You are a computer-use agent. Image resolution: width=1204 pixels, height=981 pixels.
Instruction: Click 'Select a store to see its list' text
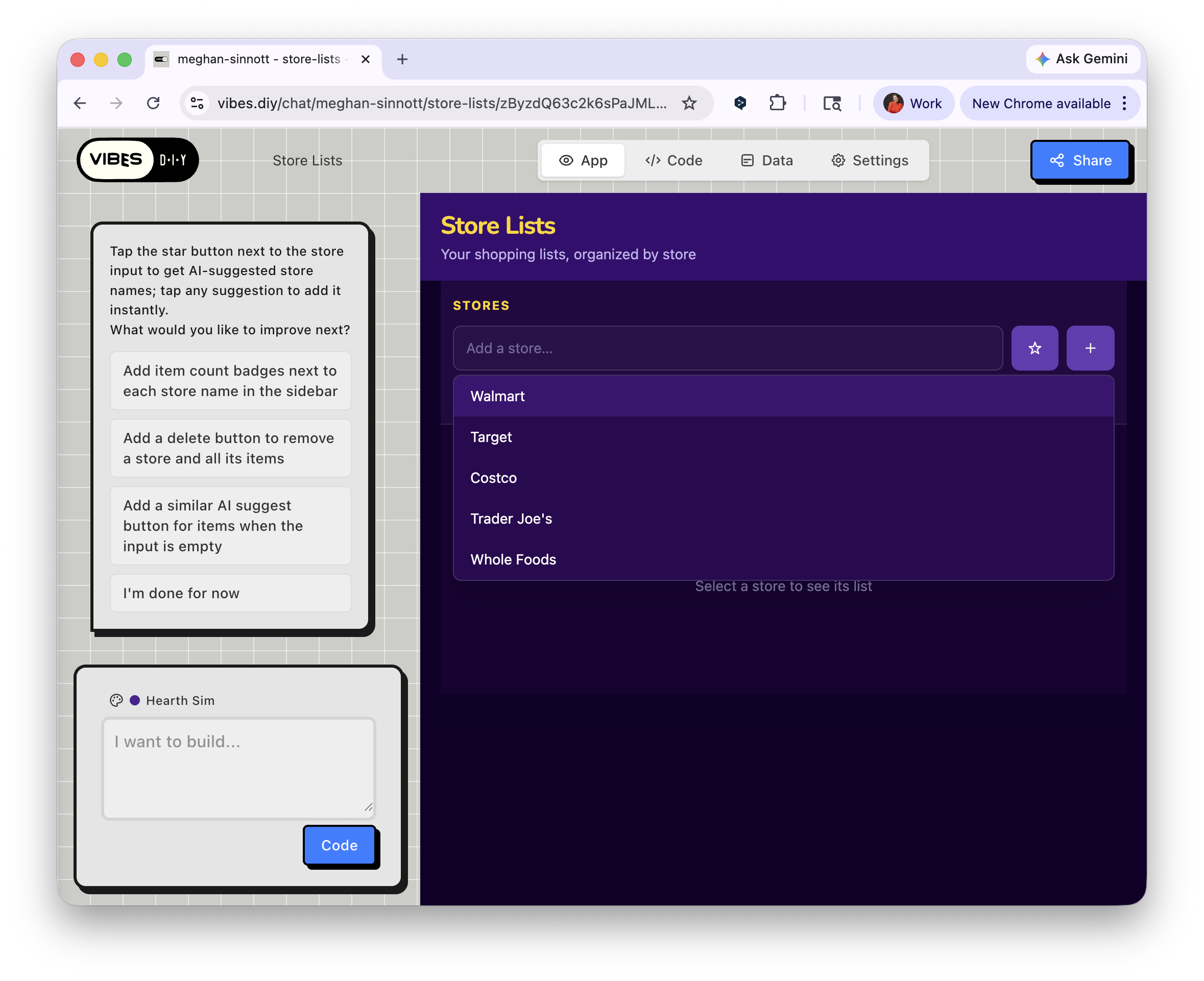click(783, 586)
